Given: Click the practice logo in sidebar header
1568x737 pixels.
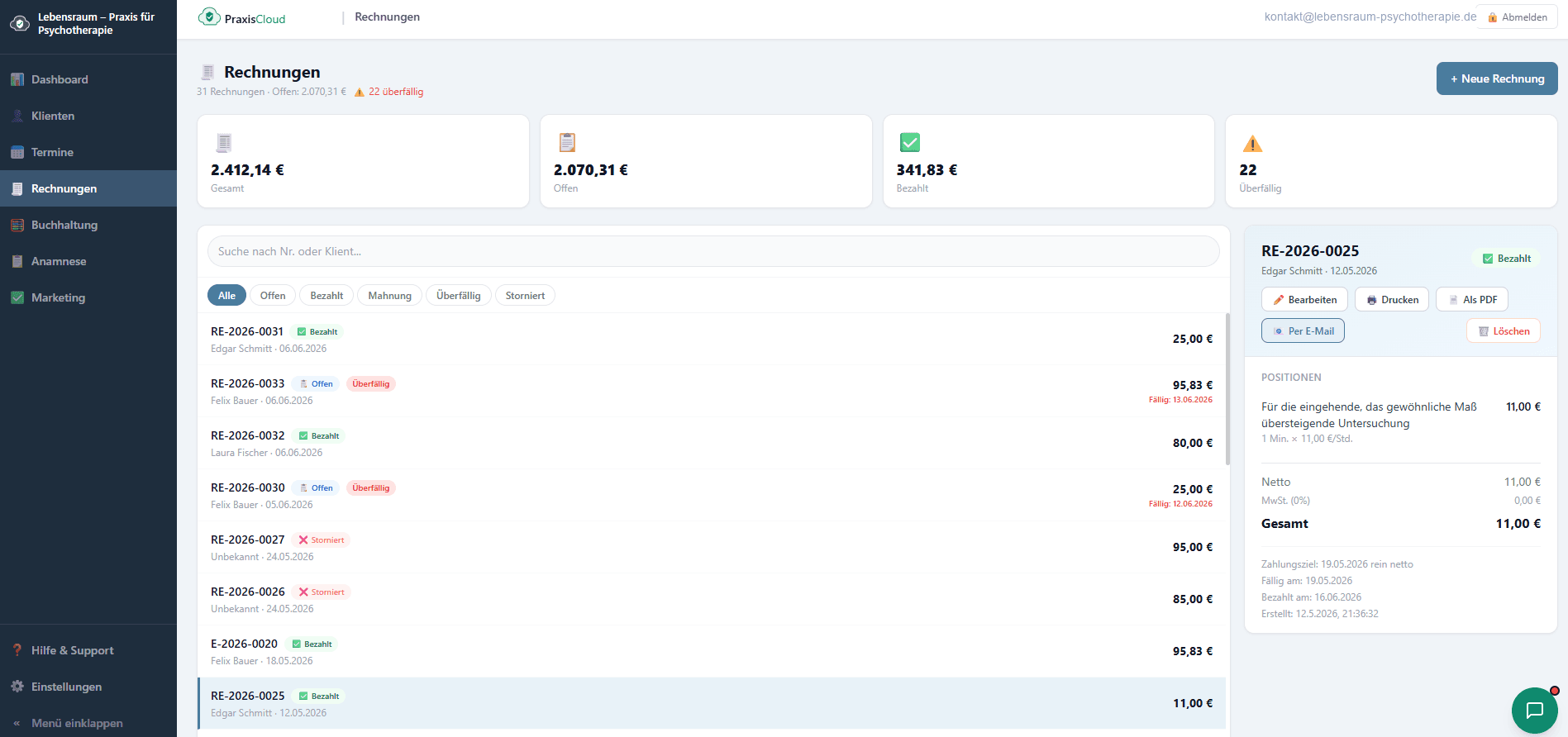Looking at the screenshot, I should pyautogui.click(x=20, y=23).
